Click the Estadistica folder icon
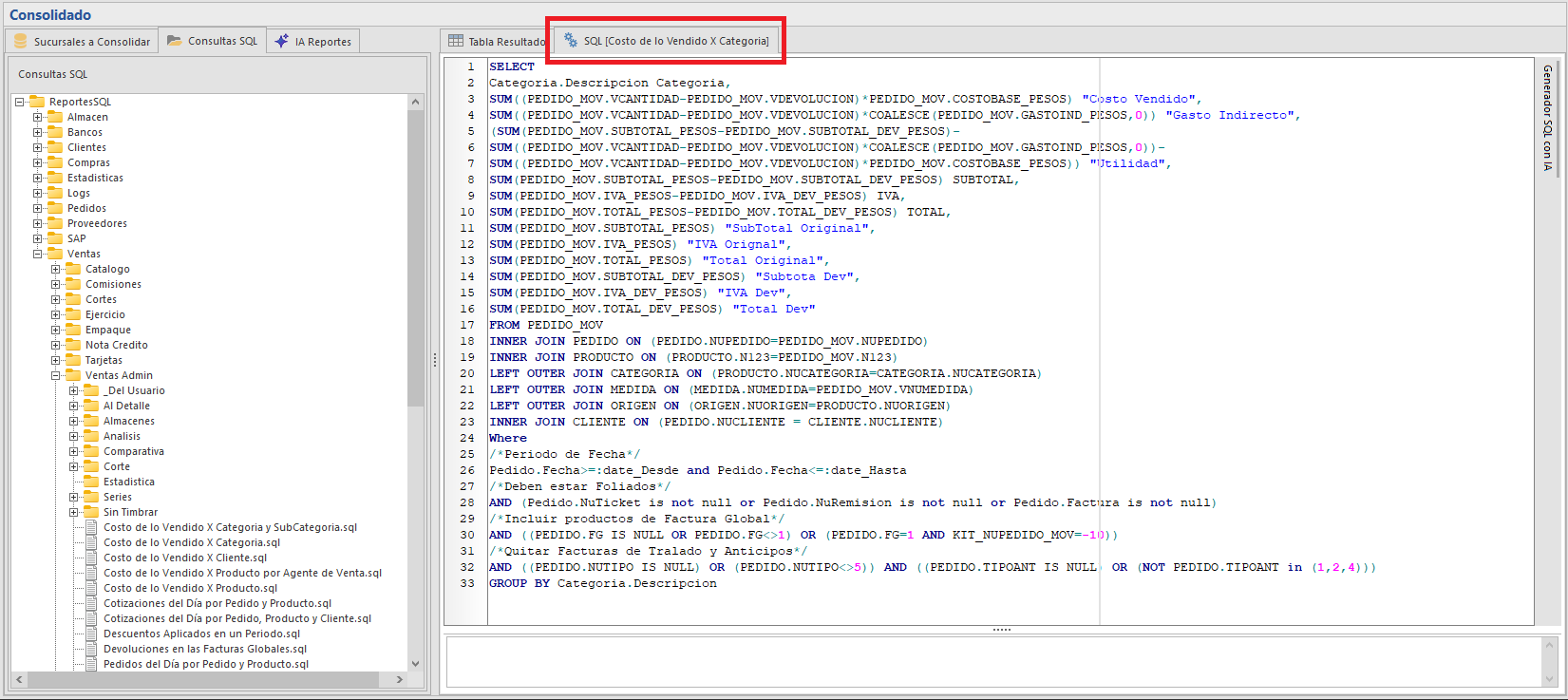 (x=91, y=482)
